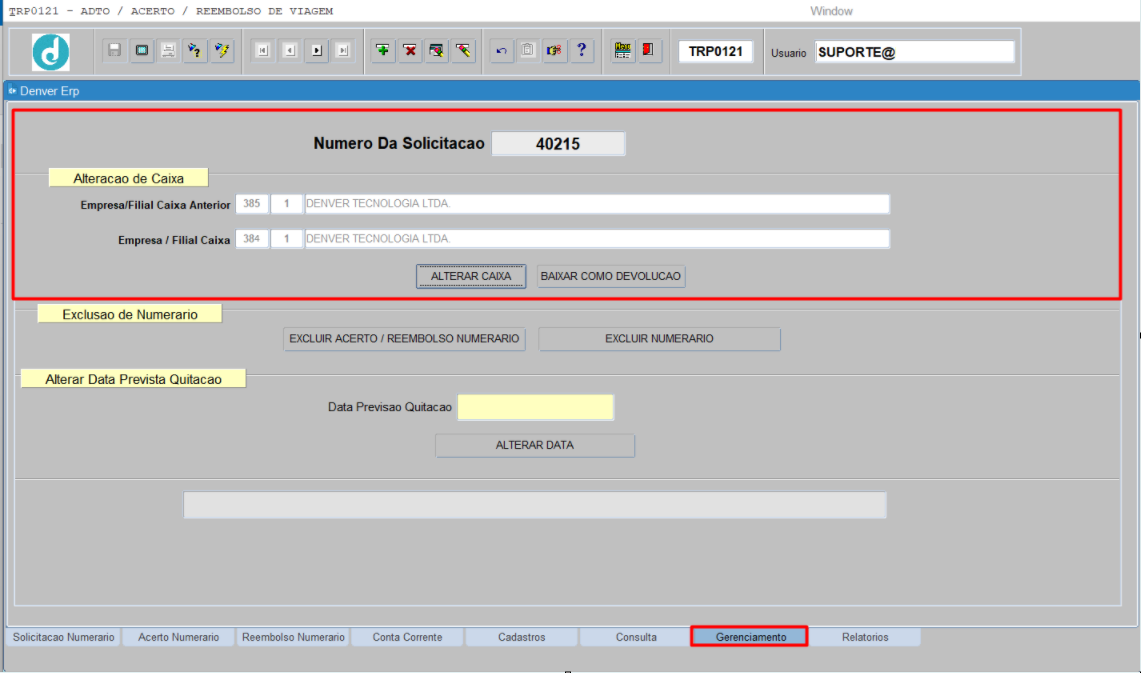Open the Menu toolbar icon

[623, 50]
